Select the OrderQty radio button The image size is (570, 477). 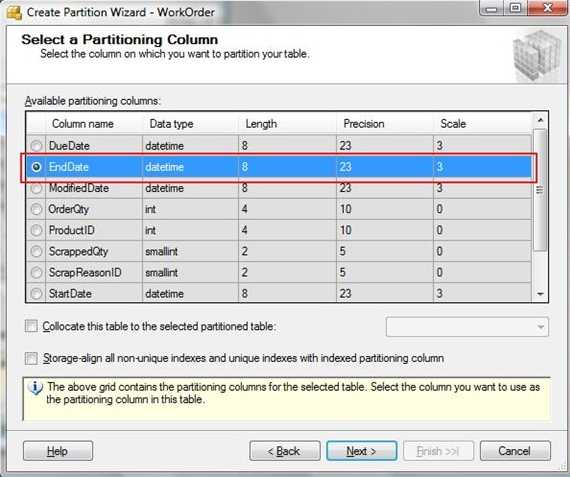click(36, 209)
